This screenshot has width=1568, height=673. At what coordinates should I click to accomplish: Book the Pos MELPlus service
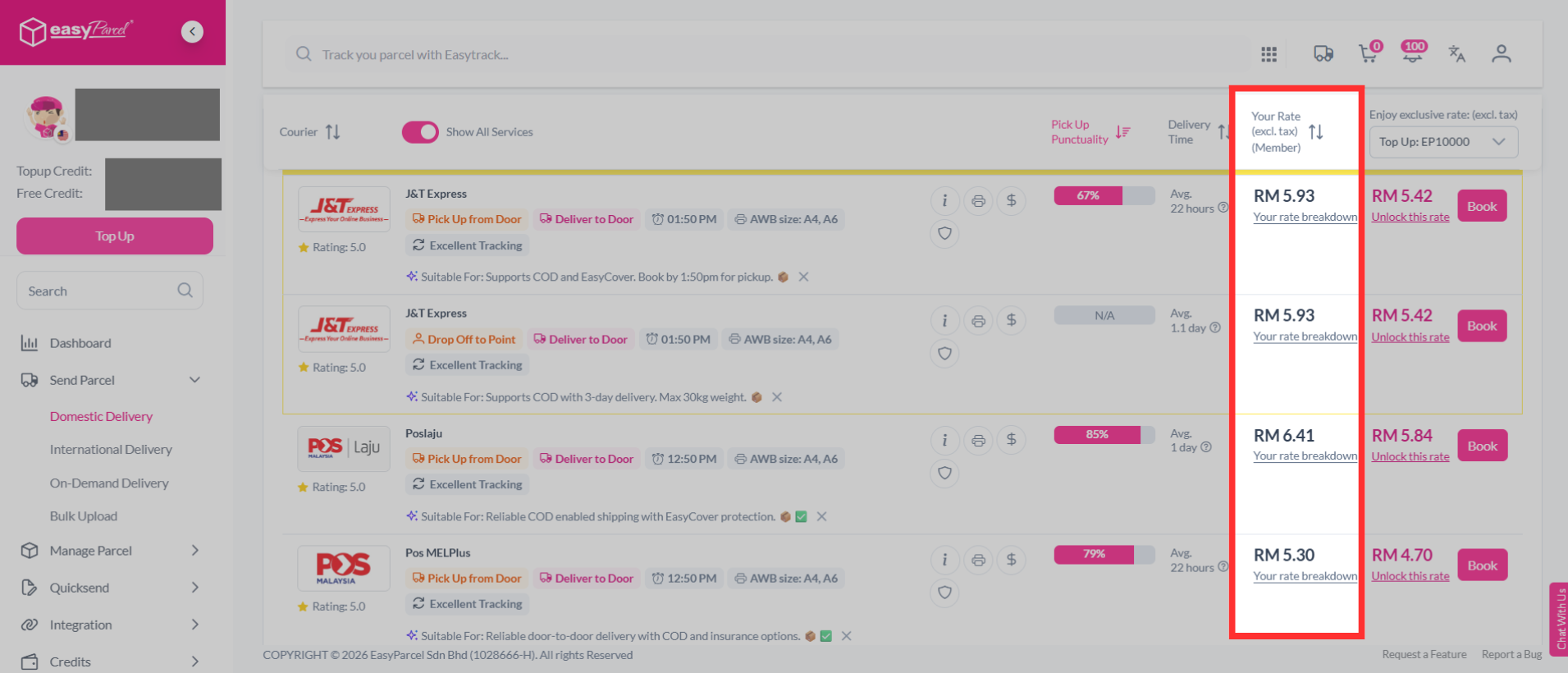(1482, 565)
